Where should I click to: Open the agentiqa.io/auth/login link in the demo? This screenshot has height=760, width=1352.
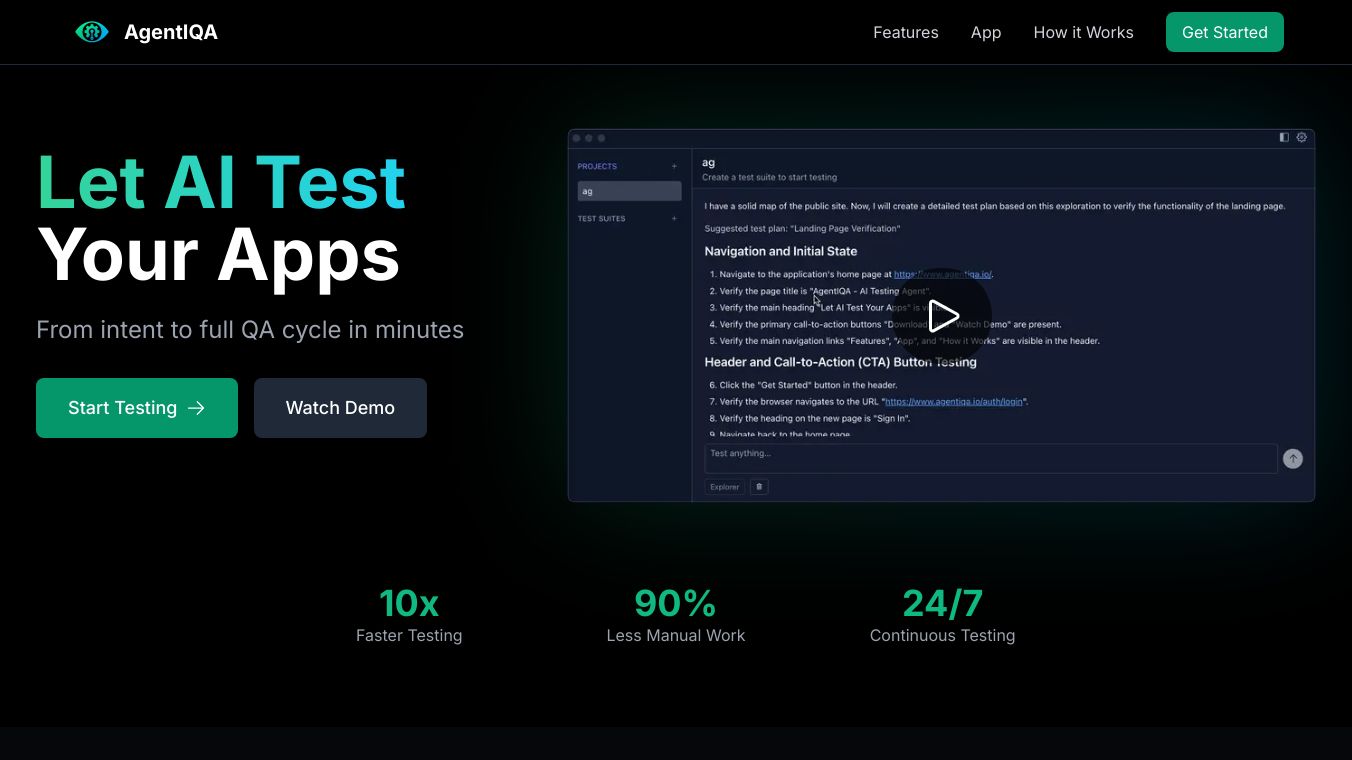pos(954,402)
